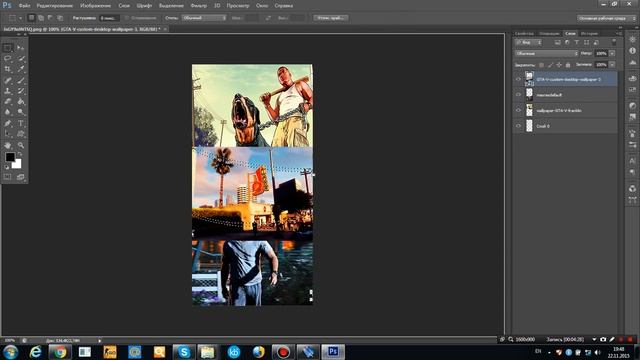Switch to the История panel tab
This screenshot has height=360, width=640.
[589, 33]
